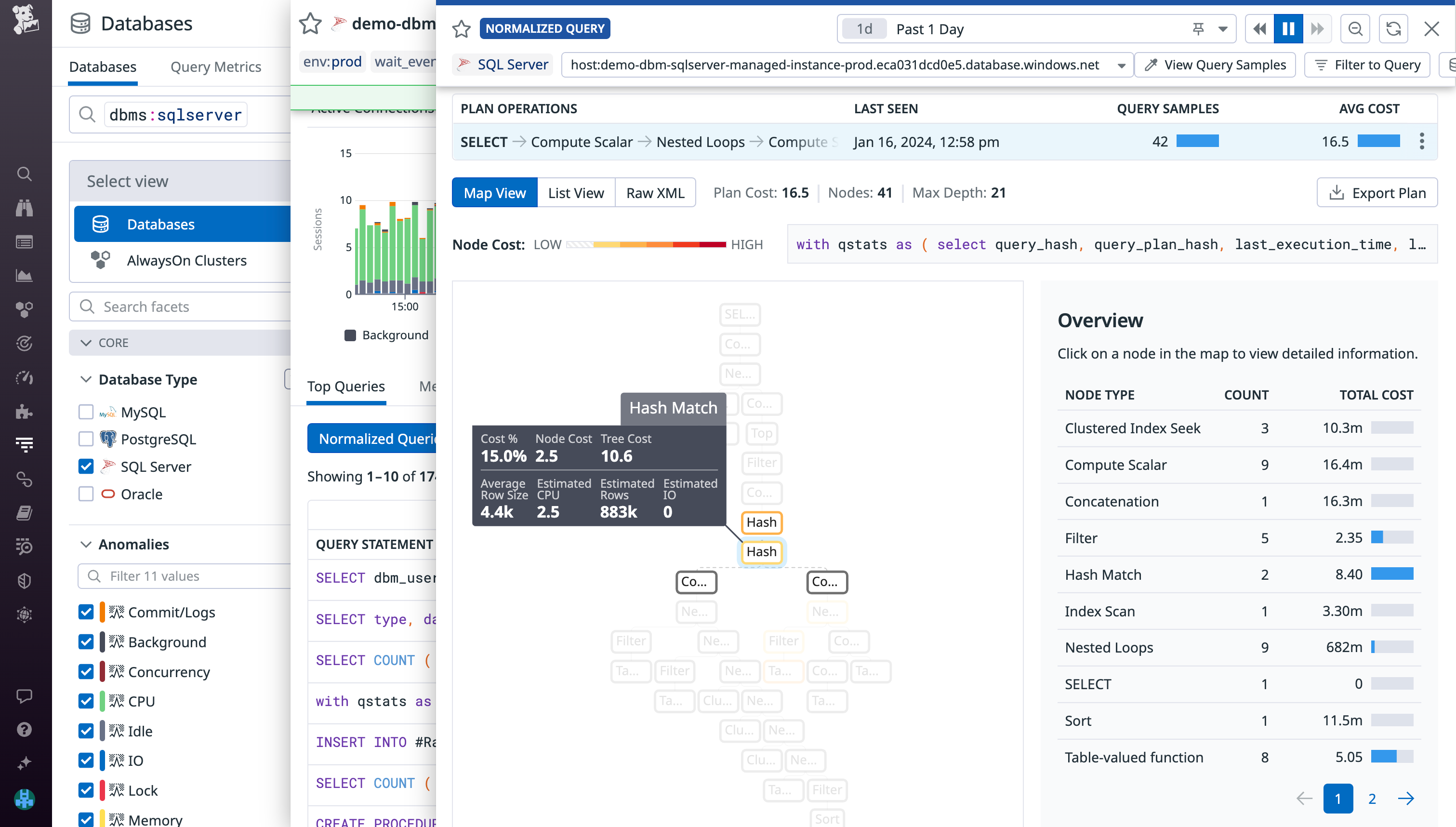Uncheck the SQL Server database type filter
This screenshot has height=827, width=1456.
tap(85, 467)
